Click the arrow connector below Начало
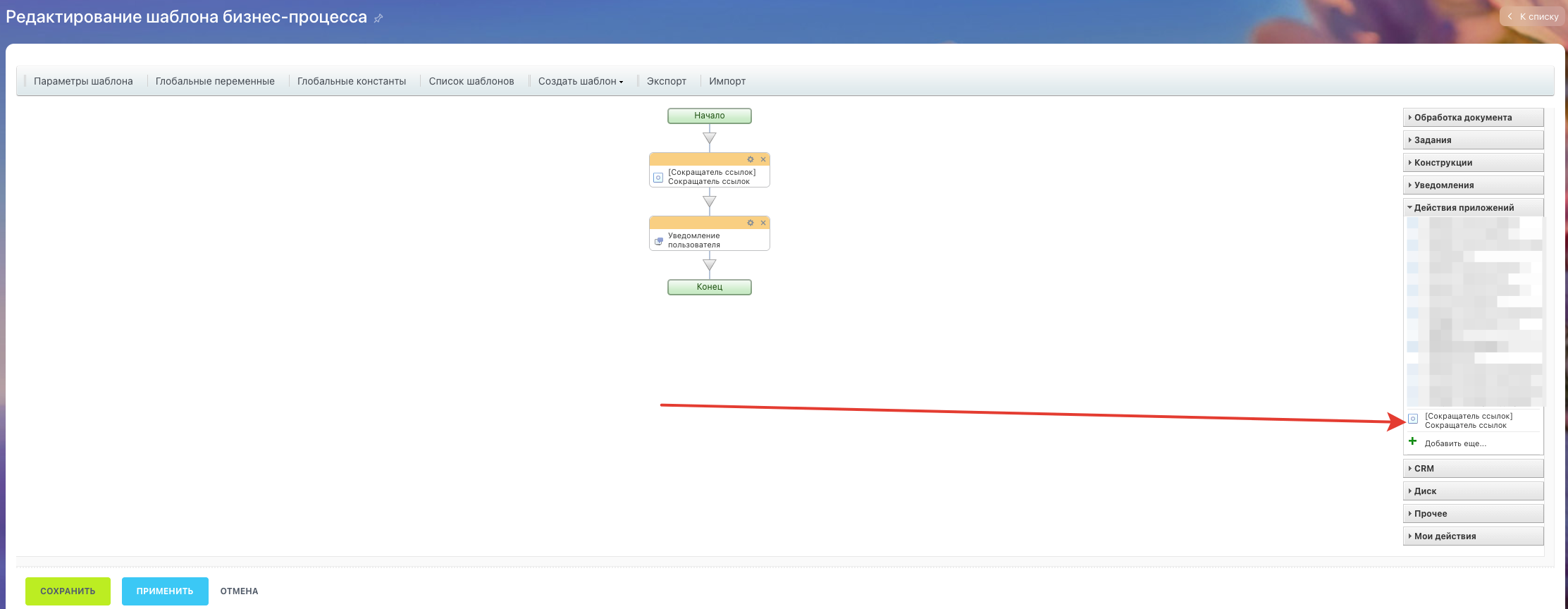This screenshot has width=1568, height=609. [x=710, y=138]
